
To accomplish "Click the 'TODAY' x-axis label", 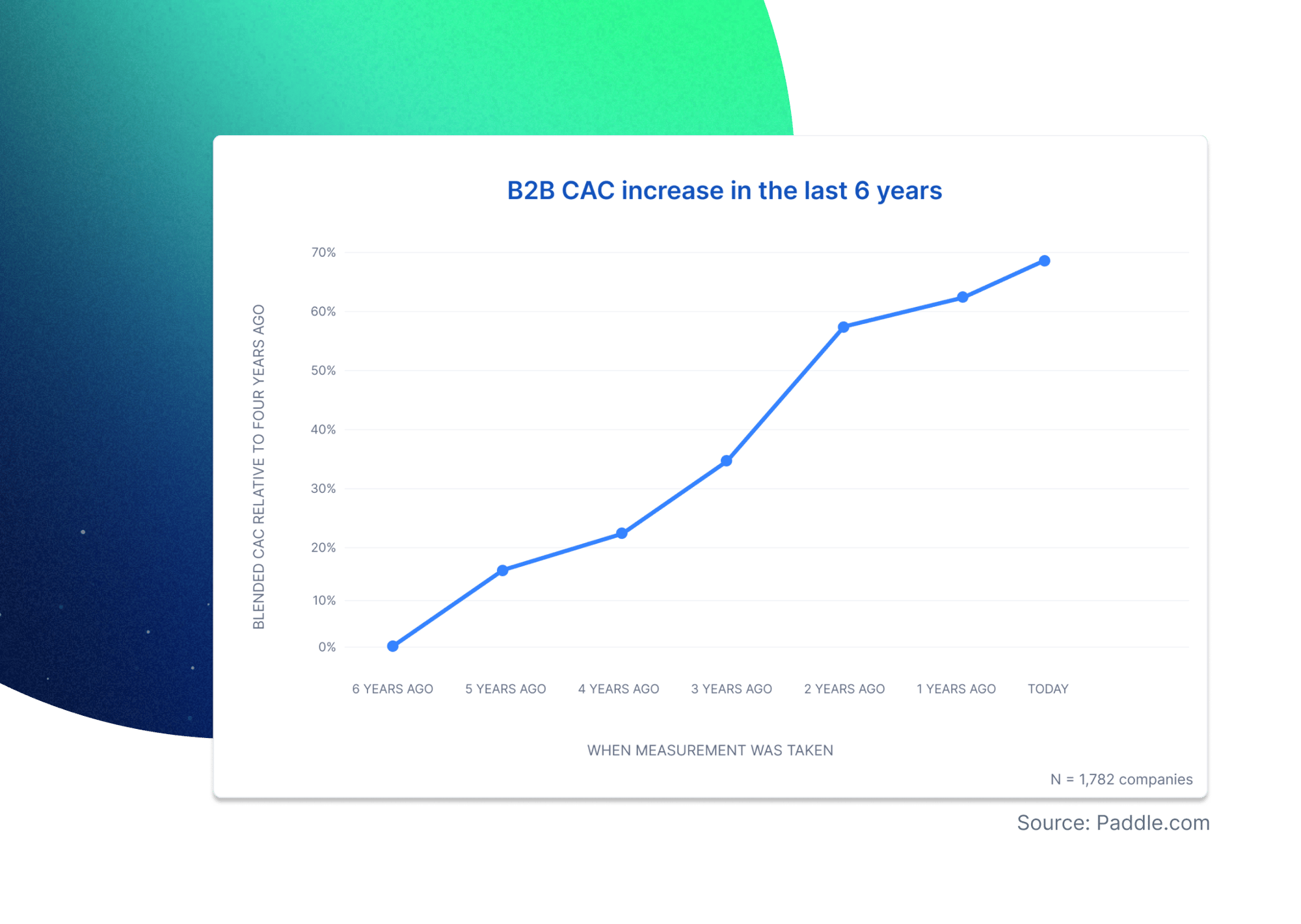I will click(1048, 689).
